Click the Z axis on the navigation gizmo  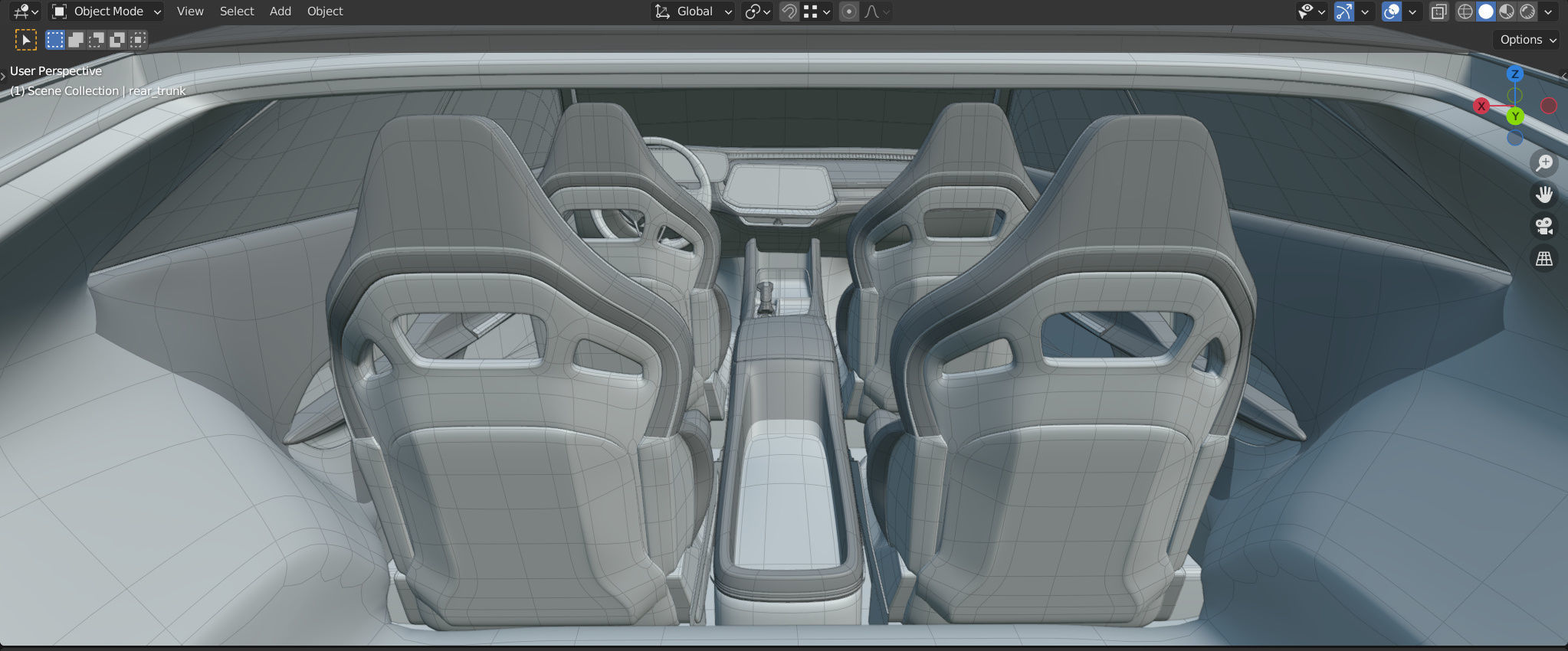coord(1514,74)
